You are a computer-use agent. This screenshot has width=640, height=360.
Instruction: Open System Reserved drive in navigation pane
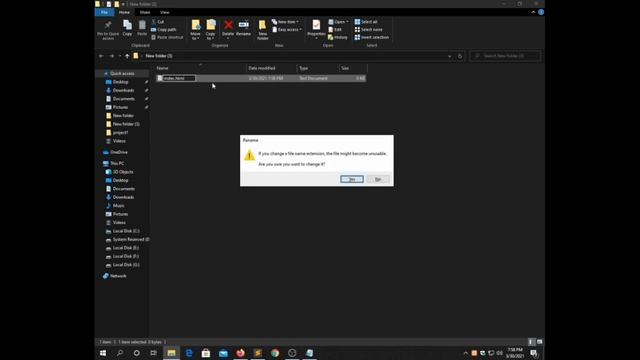131,240
